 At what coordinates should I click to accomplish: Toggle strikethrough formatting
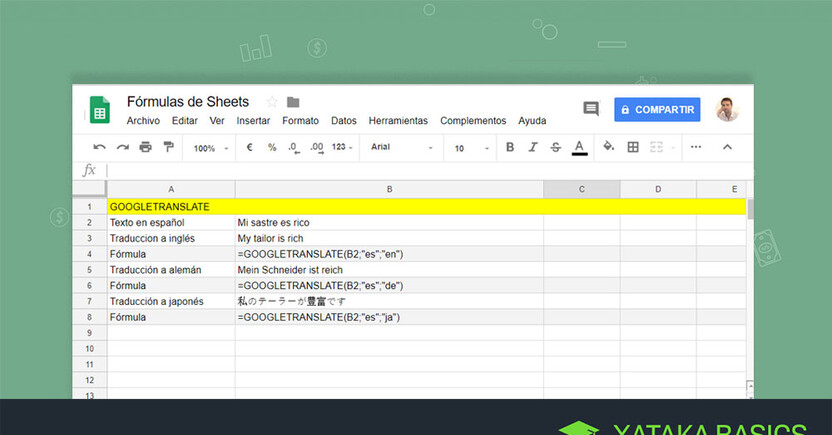click(556, 147)
